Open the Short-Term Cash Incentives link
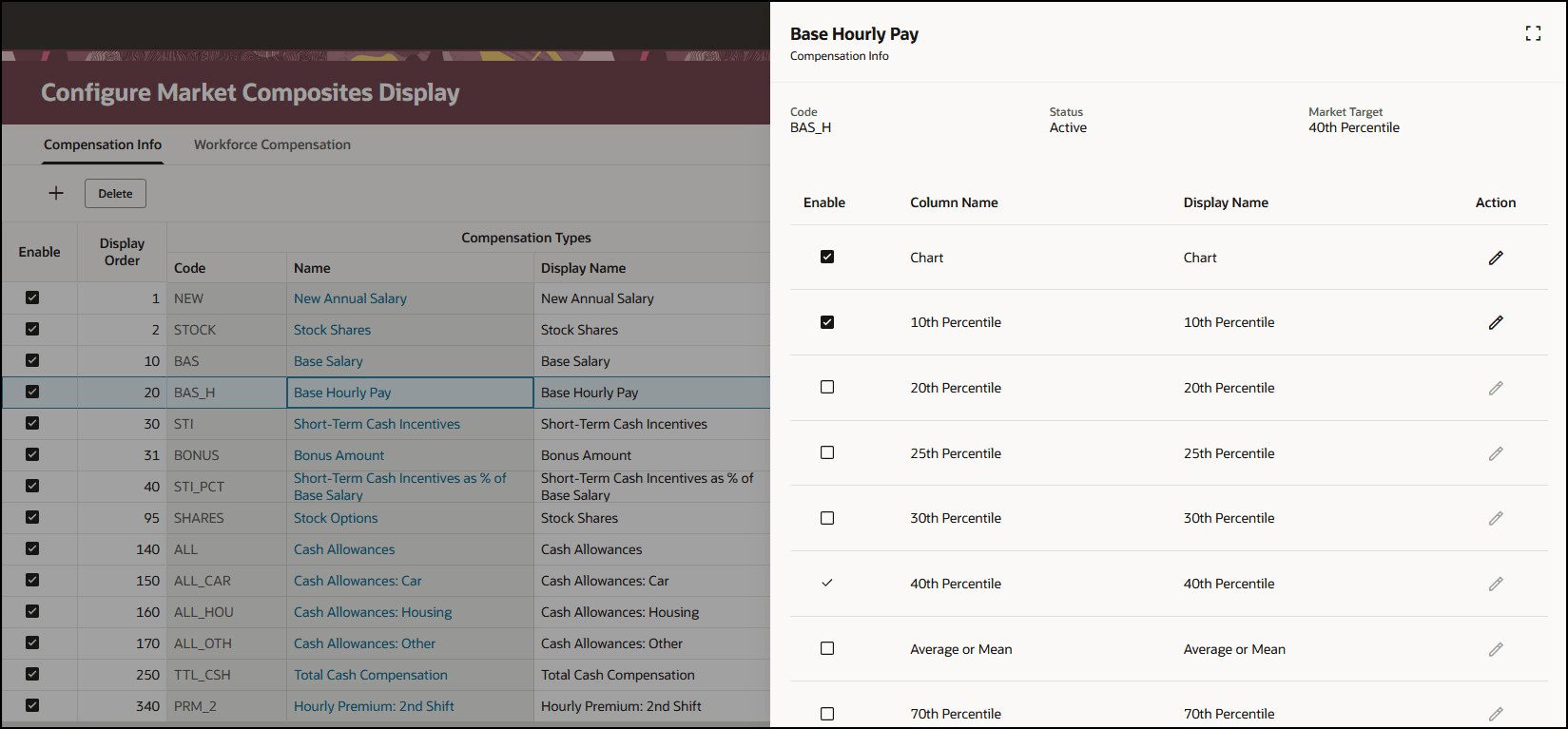Image resolution: width=1568 pixels, height=729 pixels. click(377, 424)
